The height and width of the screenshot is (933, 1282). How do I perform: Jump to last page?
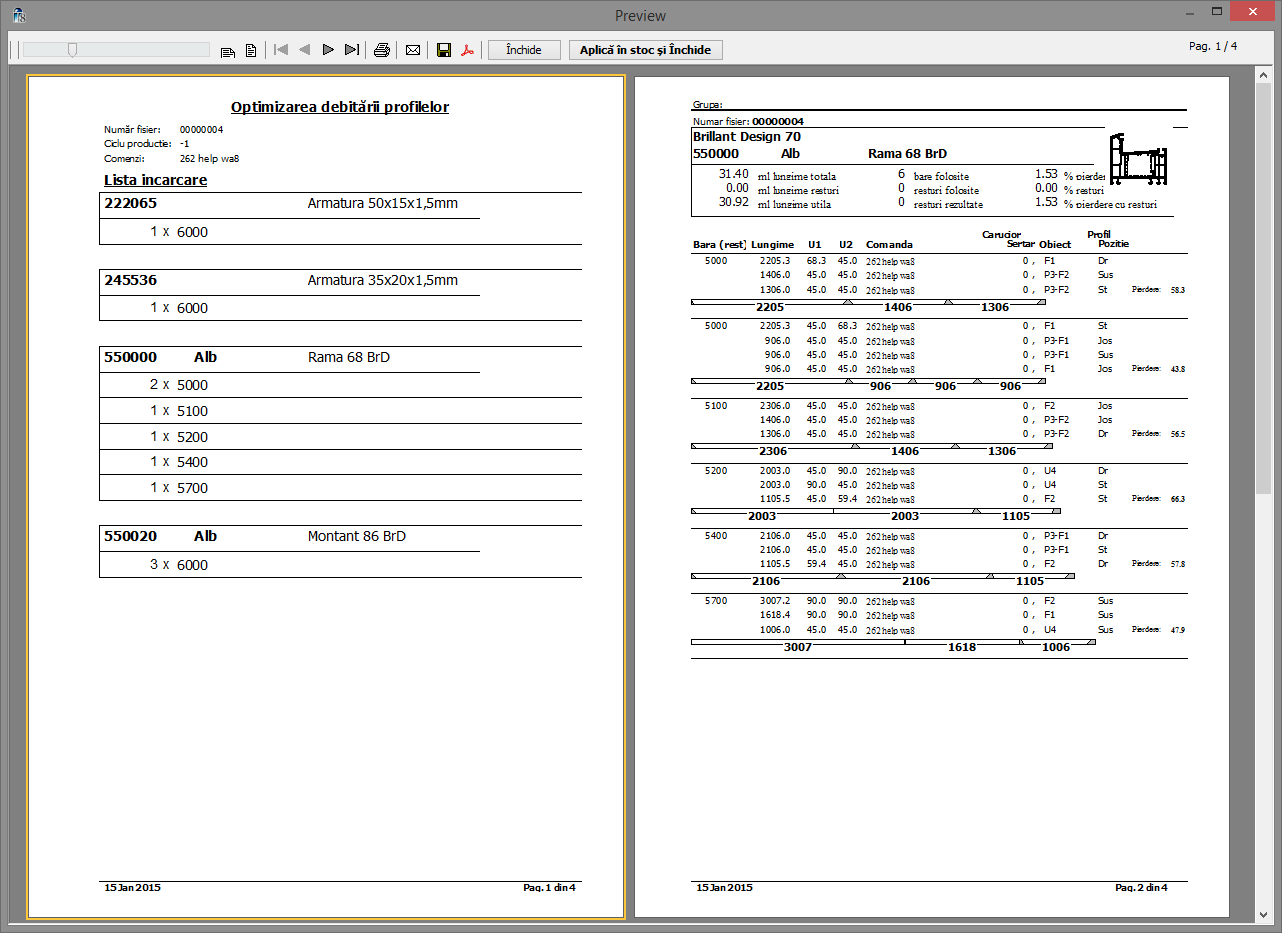click(x=351, y=50)
